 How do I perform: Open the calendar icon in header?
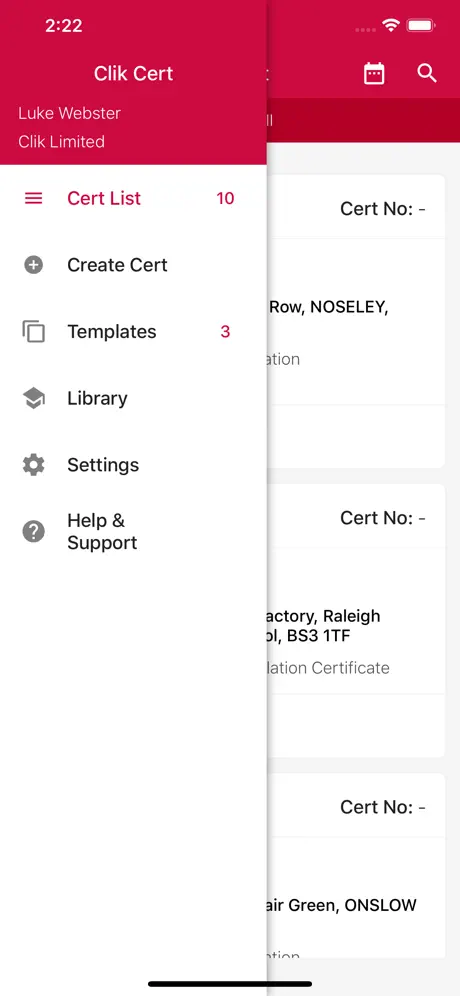[x=374, y=73]
